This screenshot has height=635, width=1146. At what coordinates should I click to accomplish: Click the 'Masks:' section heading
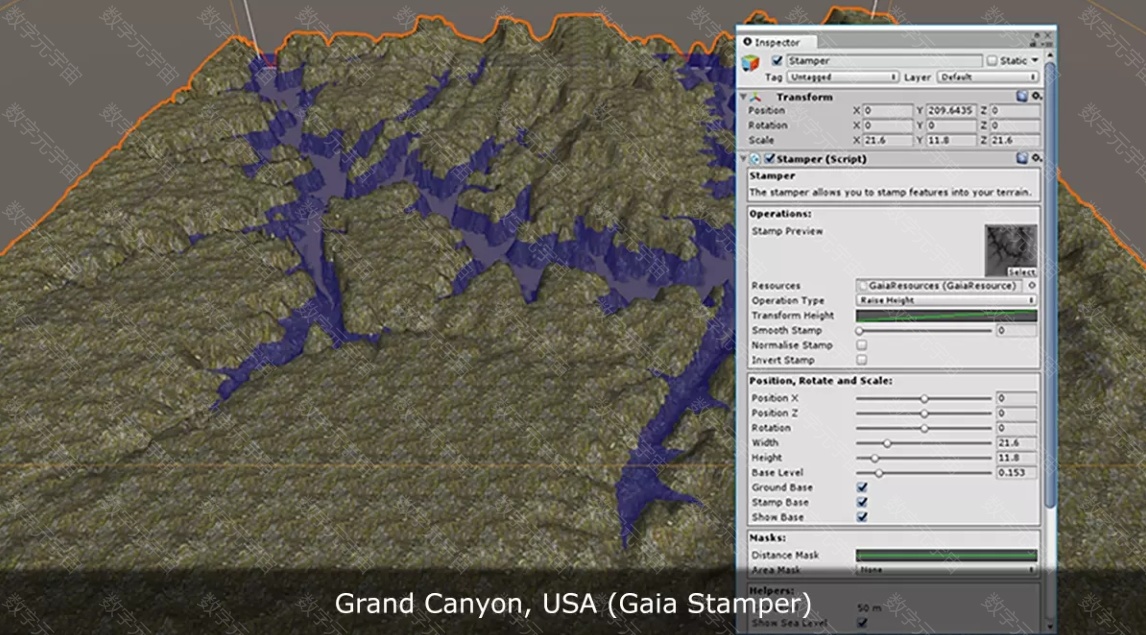tap(767, 537)
